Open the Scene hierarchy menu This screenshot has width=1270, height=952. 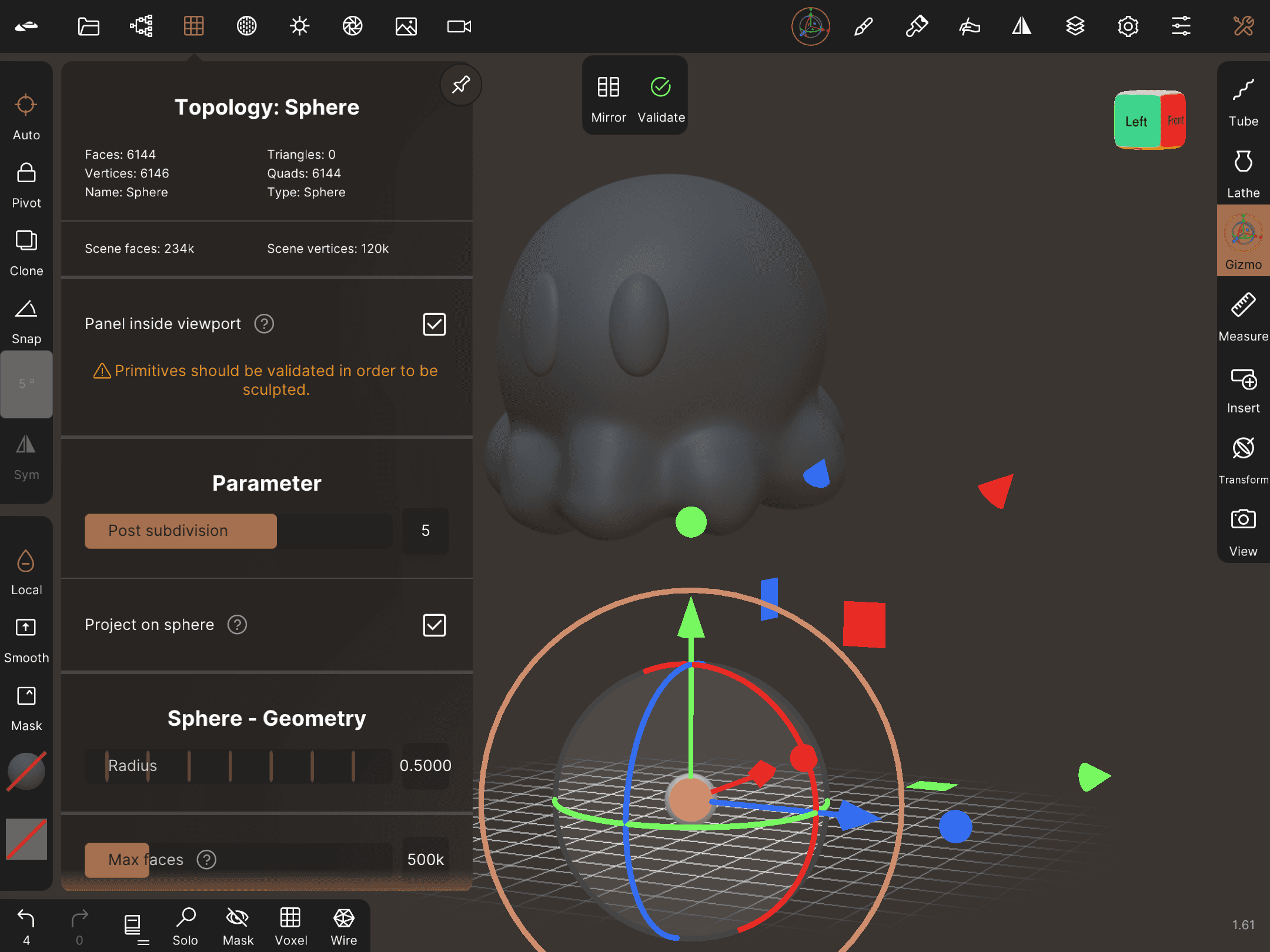141,26
